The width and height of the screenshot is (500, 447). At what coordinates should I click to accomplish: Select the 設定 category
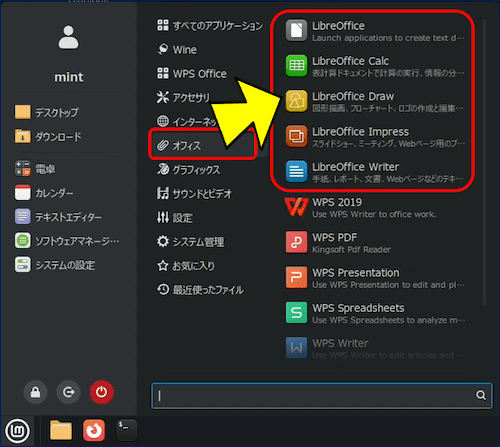coord(175,217)
